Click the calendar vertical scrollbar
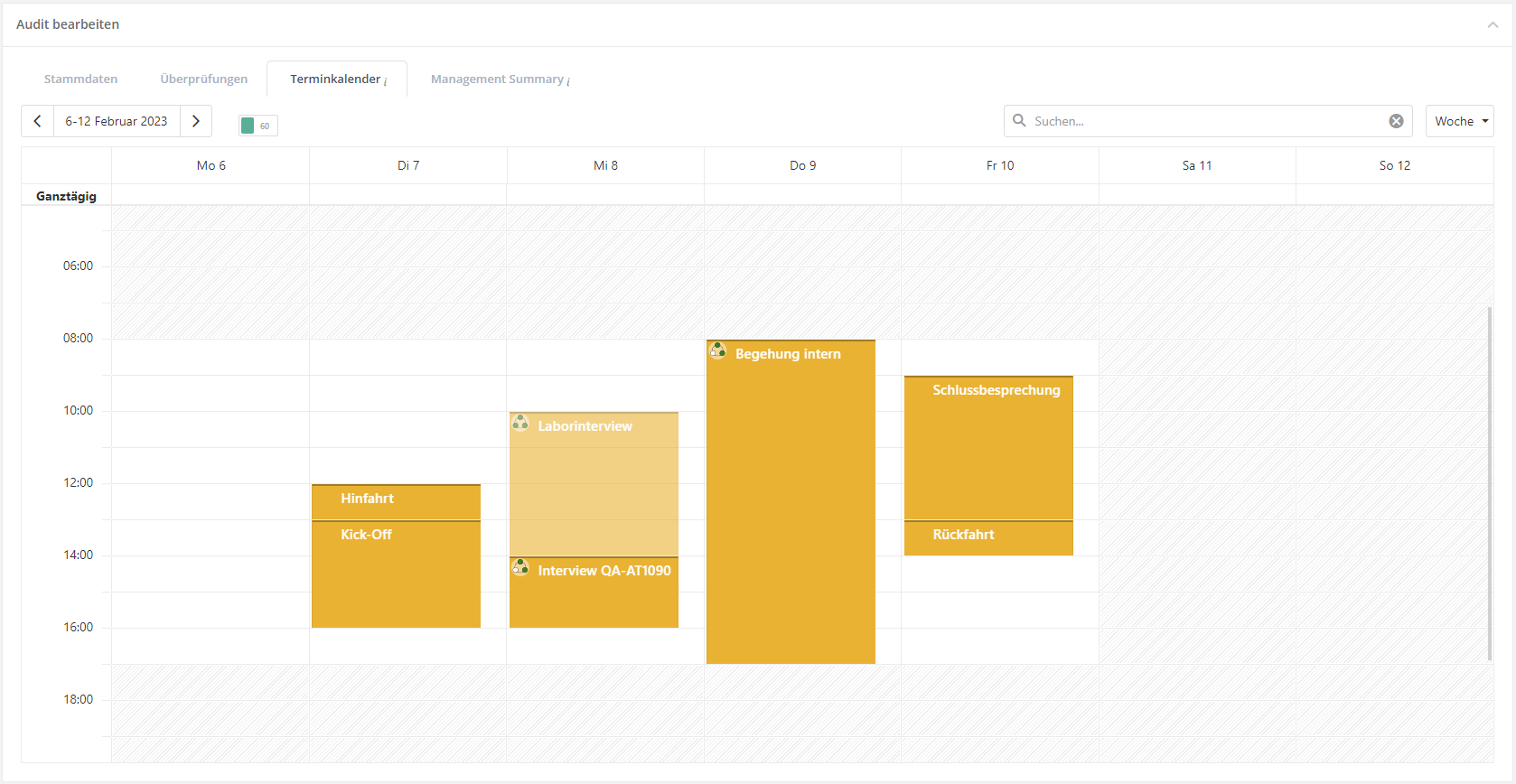Screen dimensions: 1516x784 tap(1489, 483)
